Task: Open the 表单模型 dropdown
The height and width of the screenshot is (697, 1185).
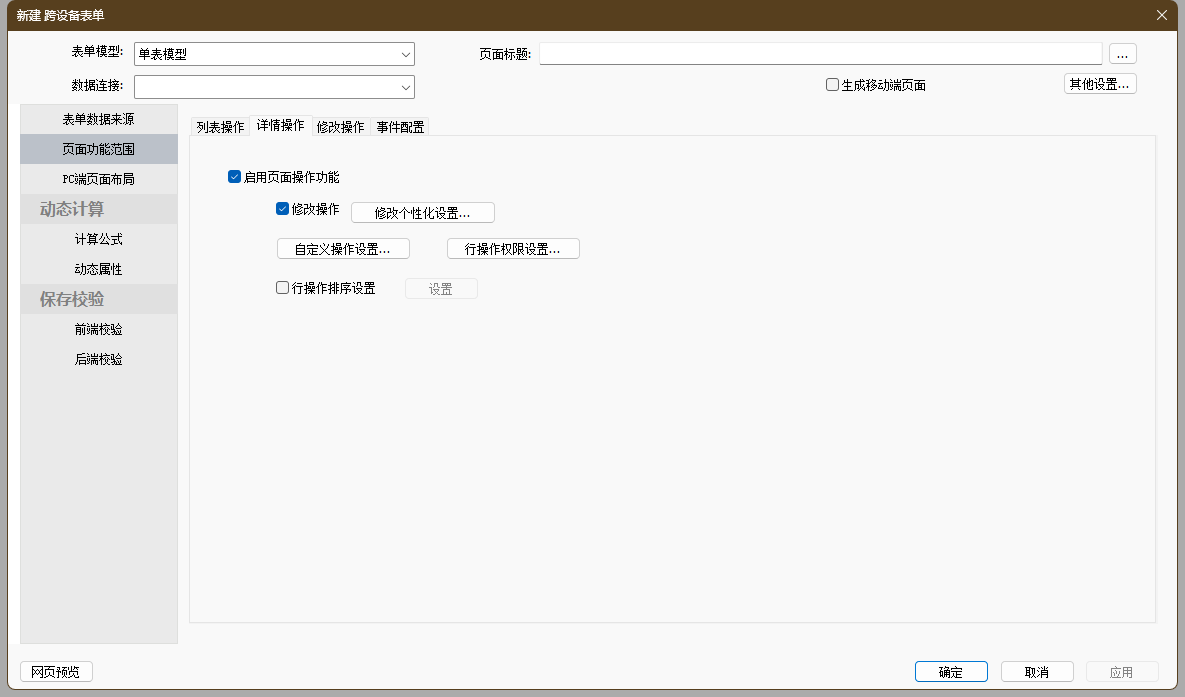Action: 406,54
